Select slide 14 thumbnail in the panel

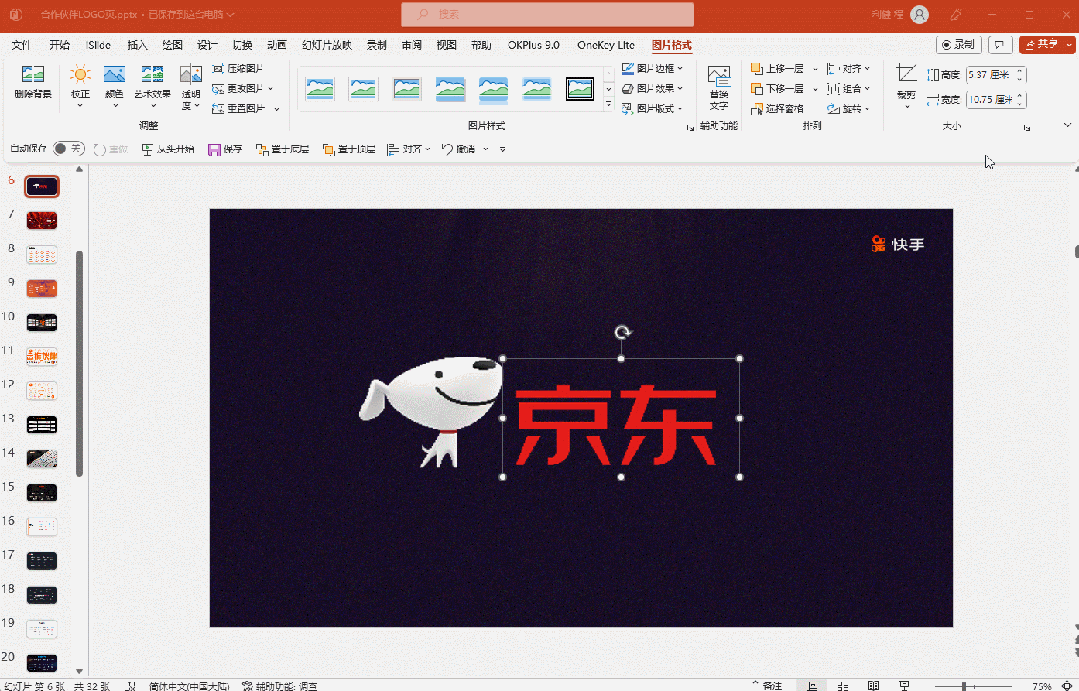[x=41, y=458]
